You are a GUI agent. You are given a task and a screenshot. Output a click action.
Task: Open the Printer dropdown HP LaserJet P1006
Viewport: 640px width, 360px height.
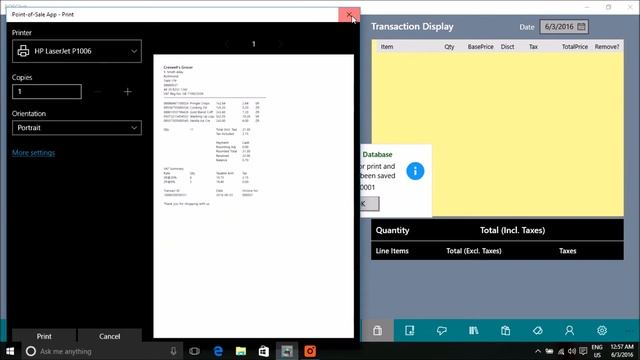pyautogui.click(x=77, y=51)
